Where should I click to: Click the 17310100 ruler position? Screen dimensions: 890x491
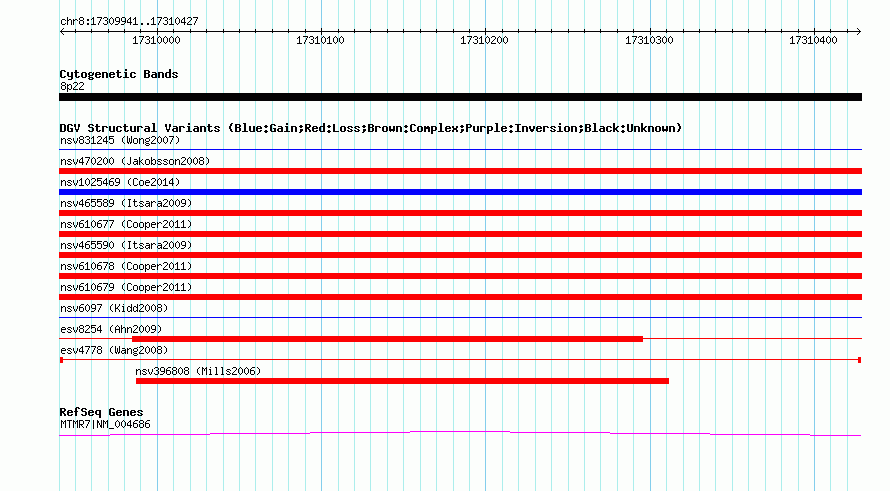pyautogui.click(x=320, y=40)
